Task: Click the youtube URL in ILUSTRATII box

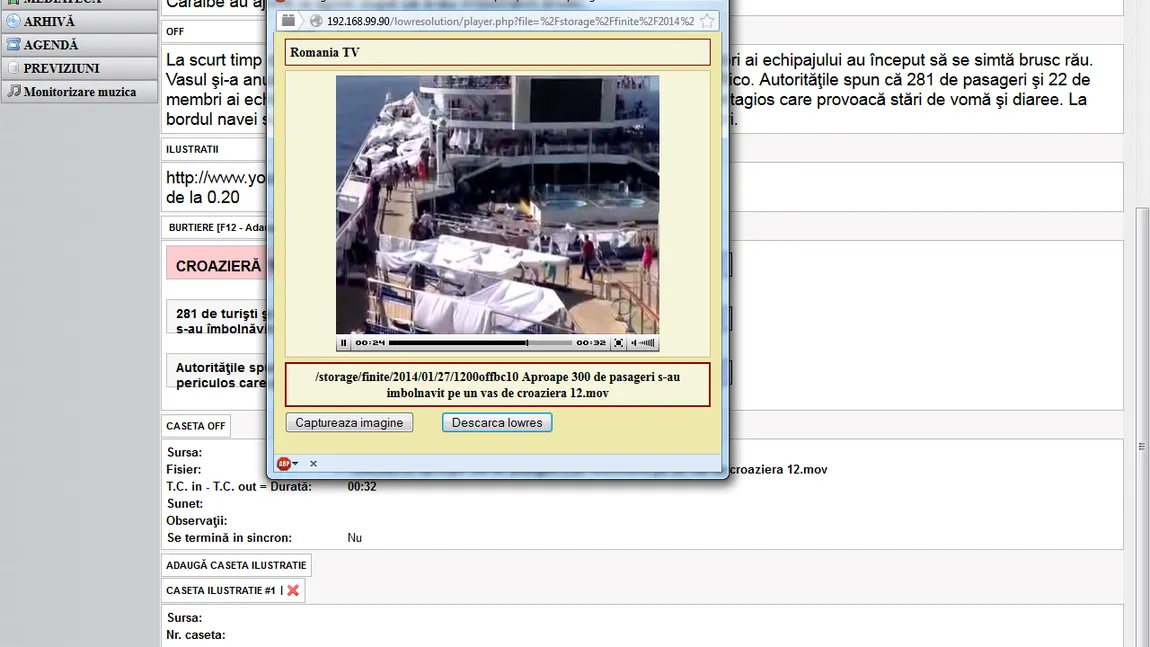Action: point(216,178)
